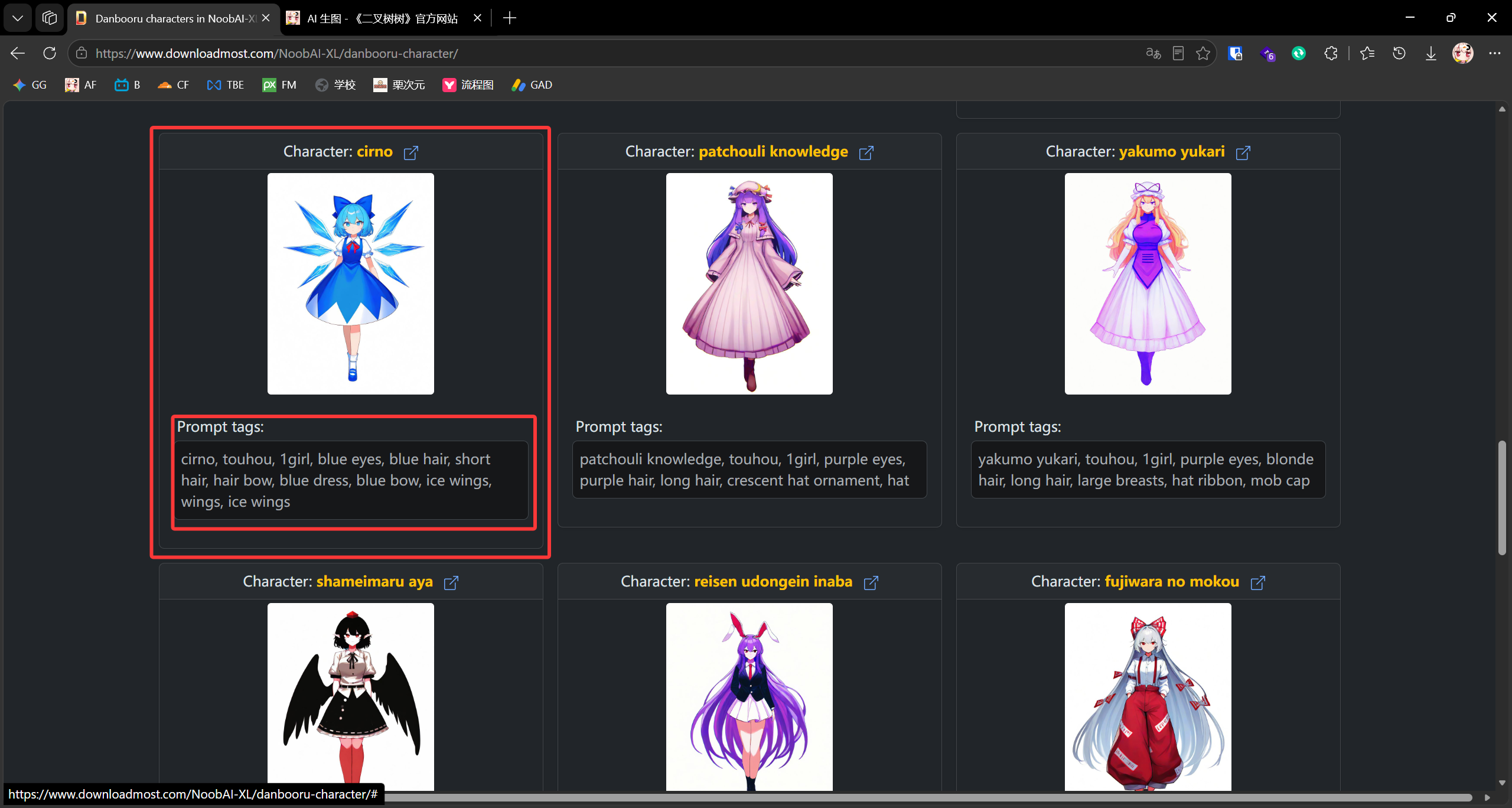1512x808 pixels.
Task: Click the cirno character name link
Action: [x=374, y=152]
